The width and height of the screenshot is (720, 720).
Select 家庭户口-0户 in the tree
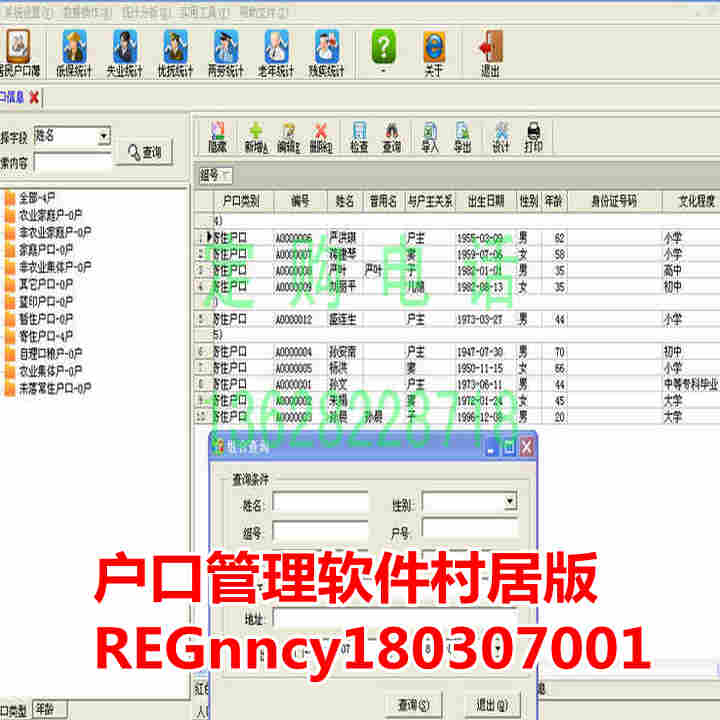coord(45,250)
